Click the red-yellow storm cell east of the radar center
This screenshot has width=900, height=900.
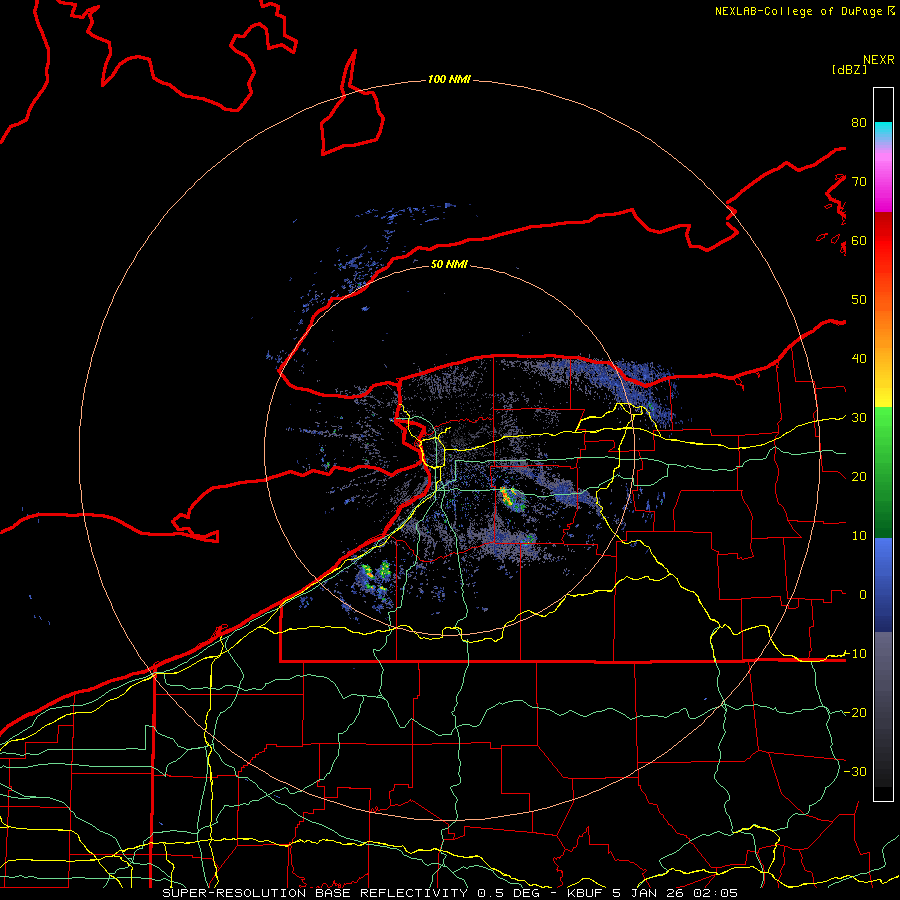pos(511,499)
